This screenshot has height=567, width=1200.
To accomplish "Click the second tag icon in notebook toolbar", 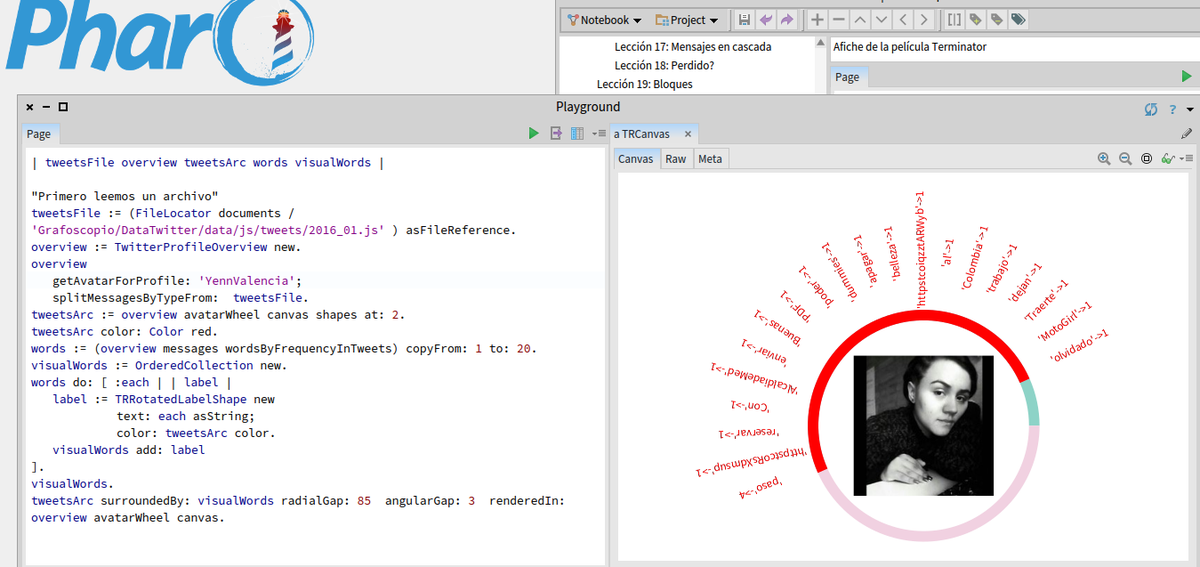I will 996,20.
